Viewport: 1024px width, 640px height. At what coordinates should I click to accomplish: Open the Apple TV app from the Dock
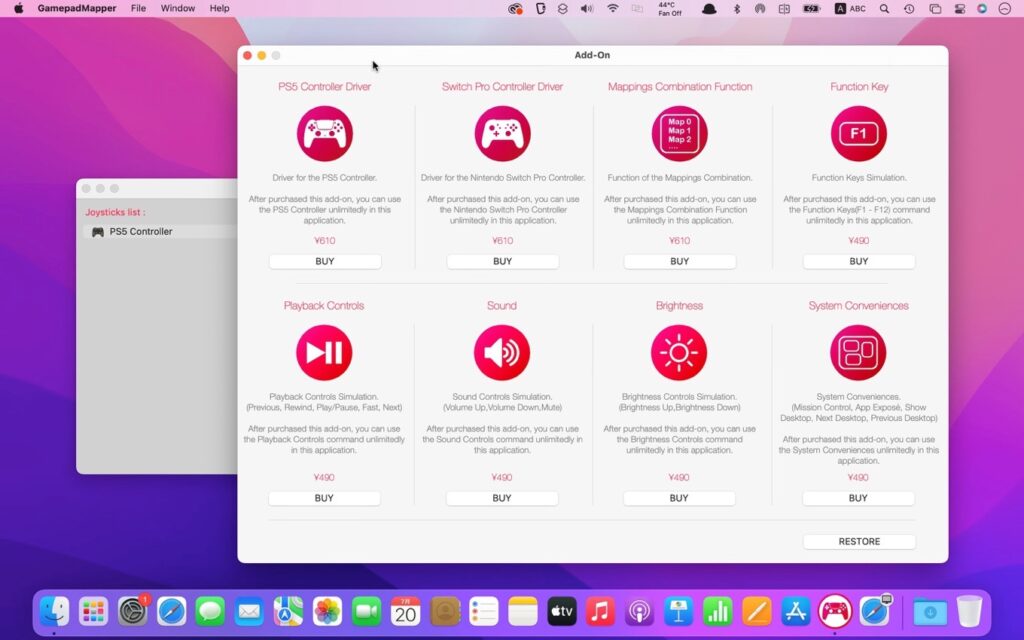(x=561, y=611)
